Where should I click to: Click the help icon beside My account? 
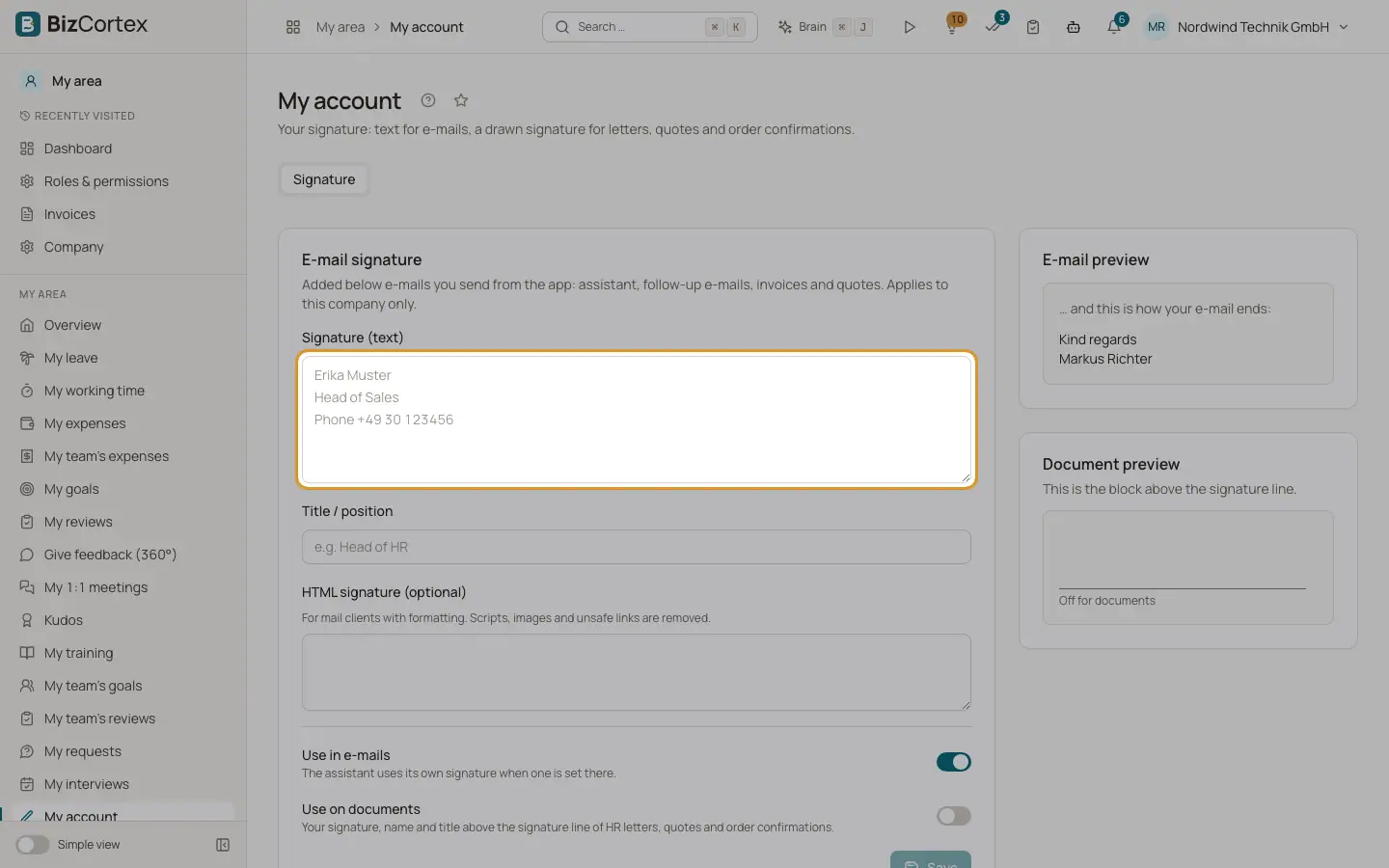(428, 100)
